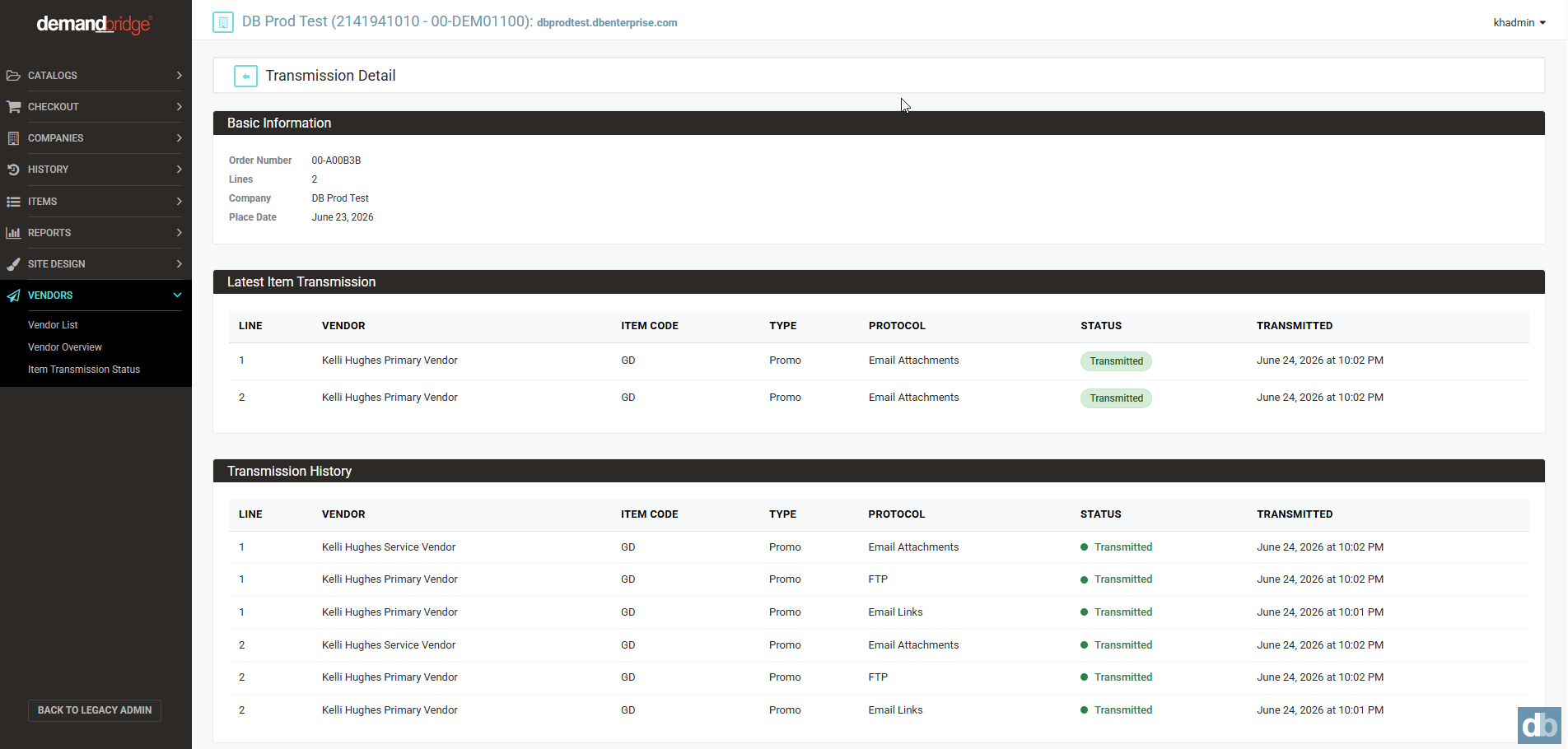1568x749 pixels.
Task: Click the Transmitted badge for latest line 1
Action: 1116,361
